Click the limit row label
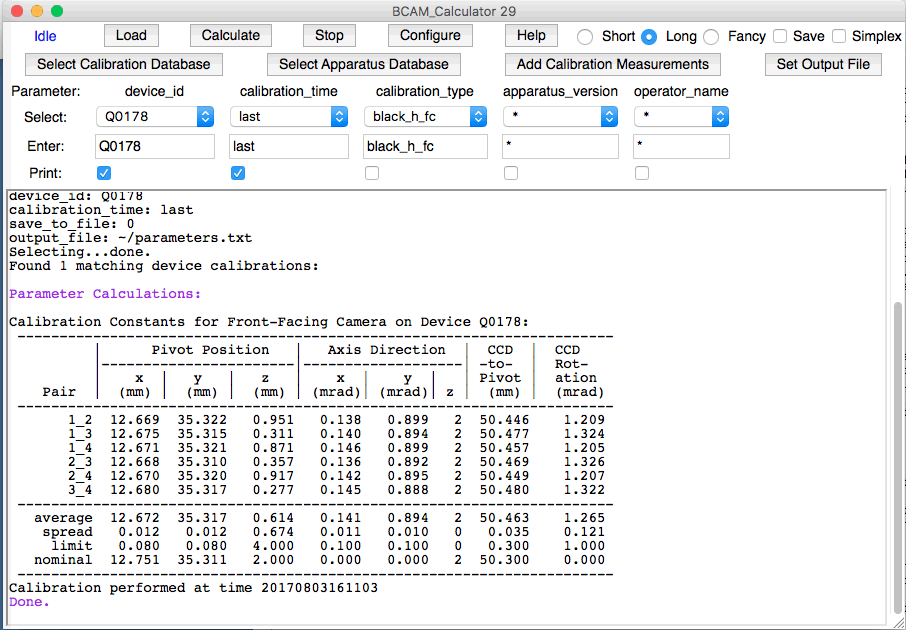 coord(72,546)
